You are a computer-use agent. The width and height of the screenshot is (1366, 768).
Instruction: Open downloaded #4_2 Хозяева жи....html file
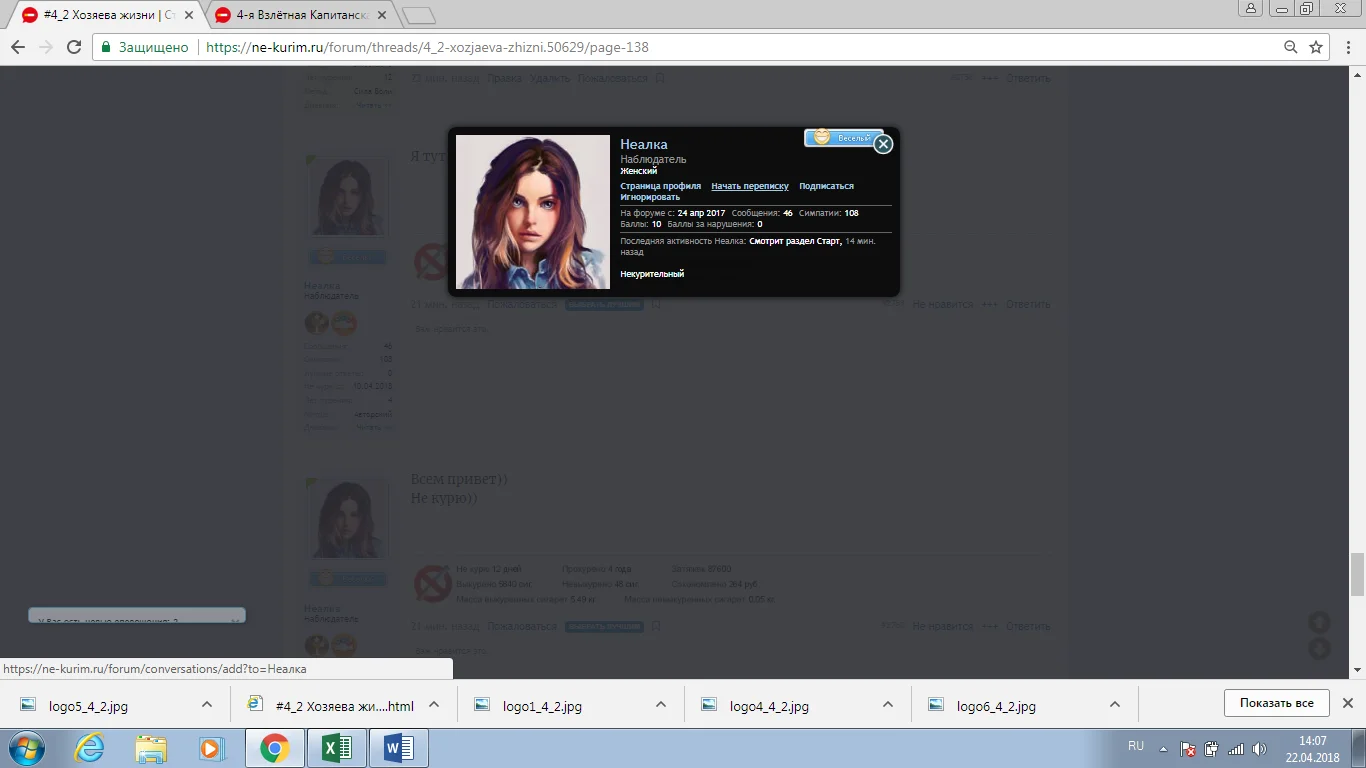click(x=345, y=705)
